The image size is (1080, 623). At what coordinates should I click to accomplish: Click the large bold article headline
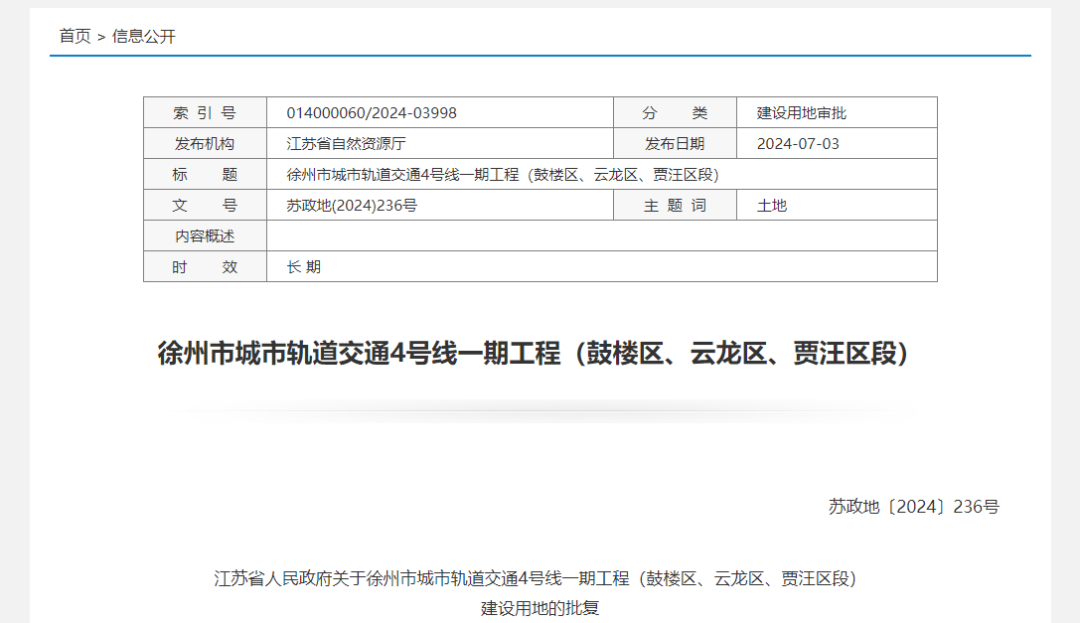tap(533, 353)
